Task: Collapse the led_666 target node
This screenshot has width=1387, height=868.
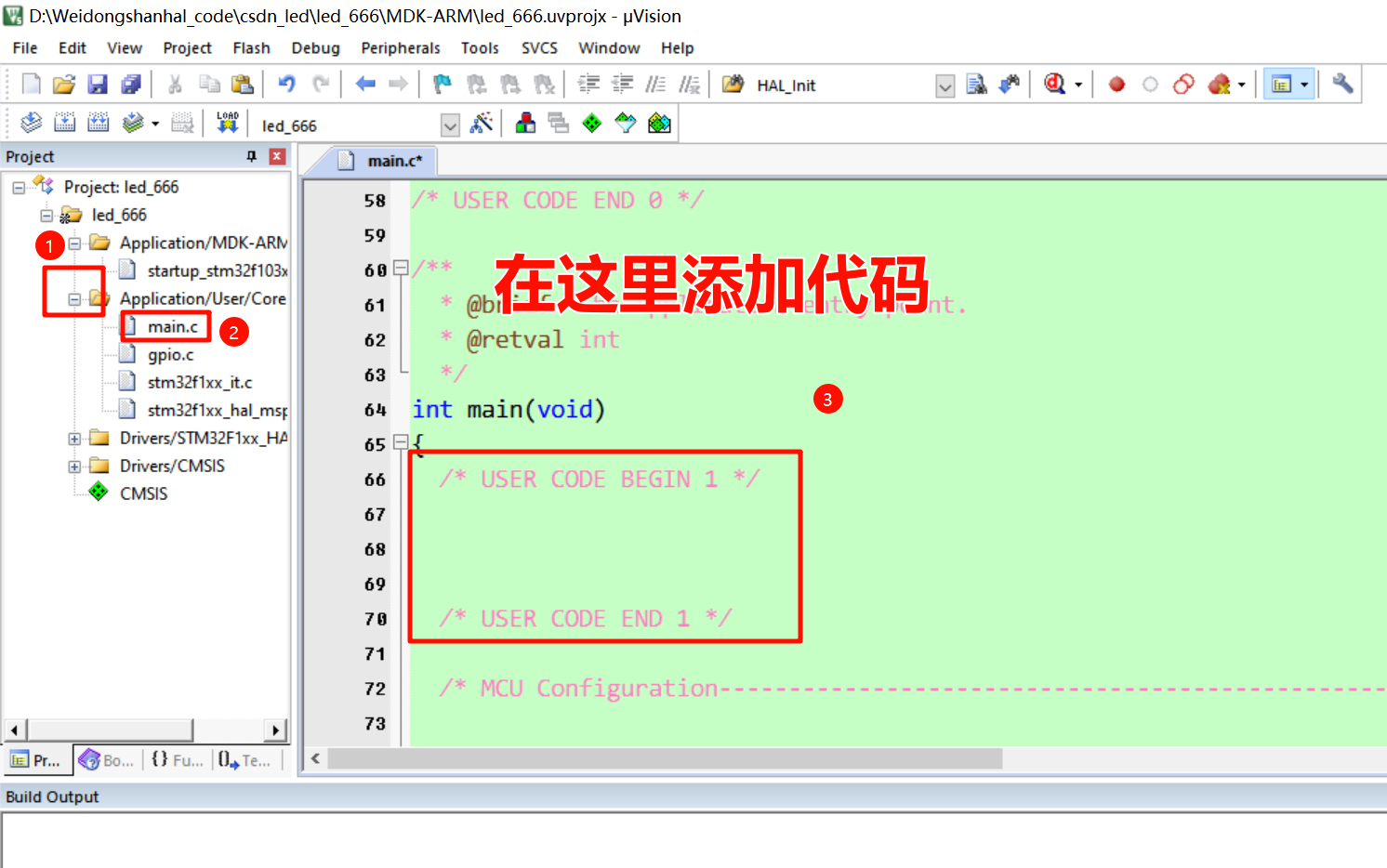Action: [46, 216]
